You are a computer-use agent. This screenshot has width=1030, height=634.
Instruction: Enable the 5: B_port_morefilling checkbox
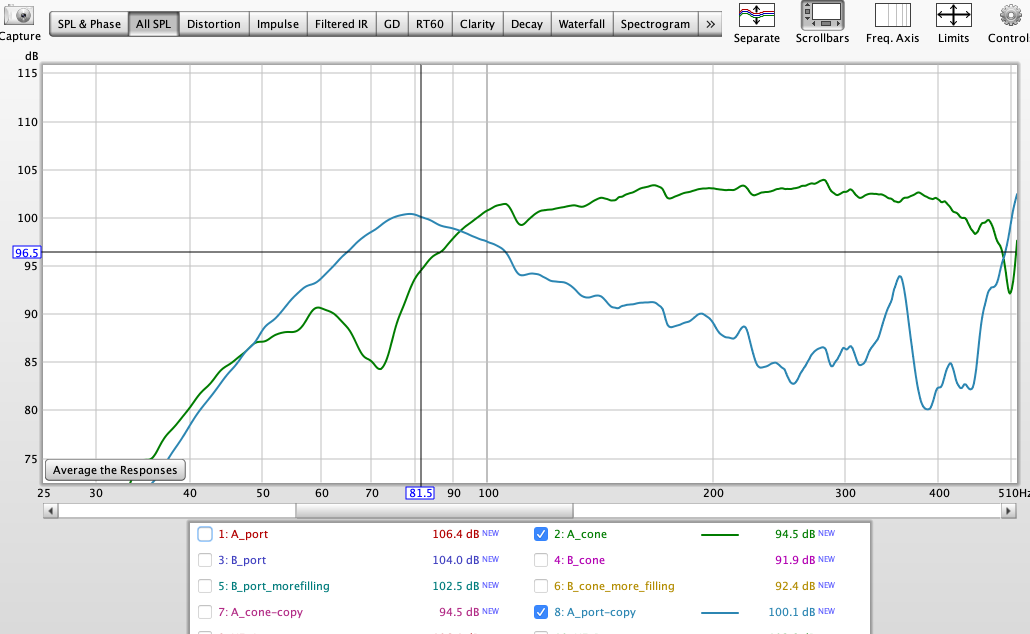click(205, 586)
